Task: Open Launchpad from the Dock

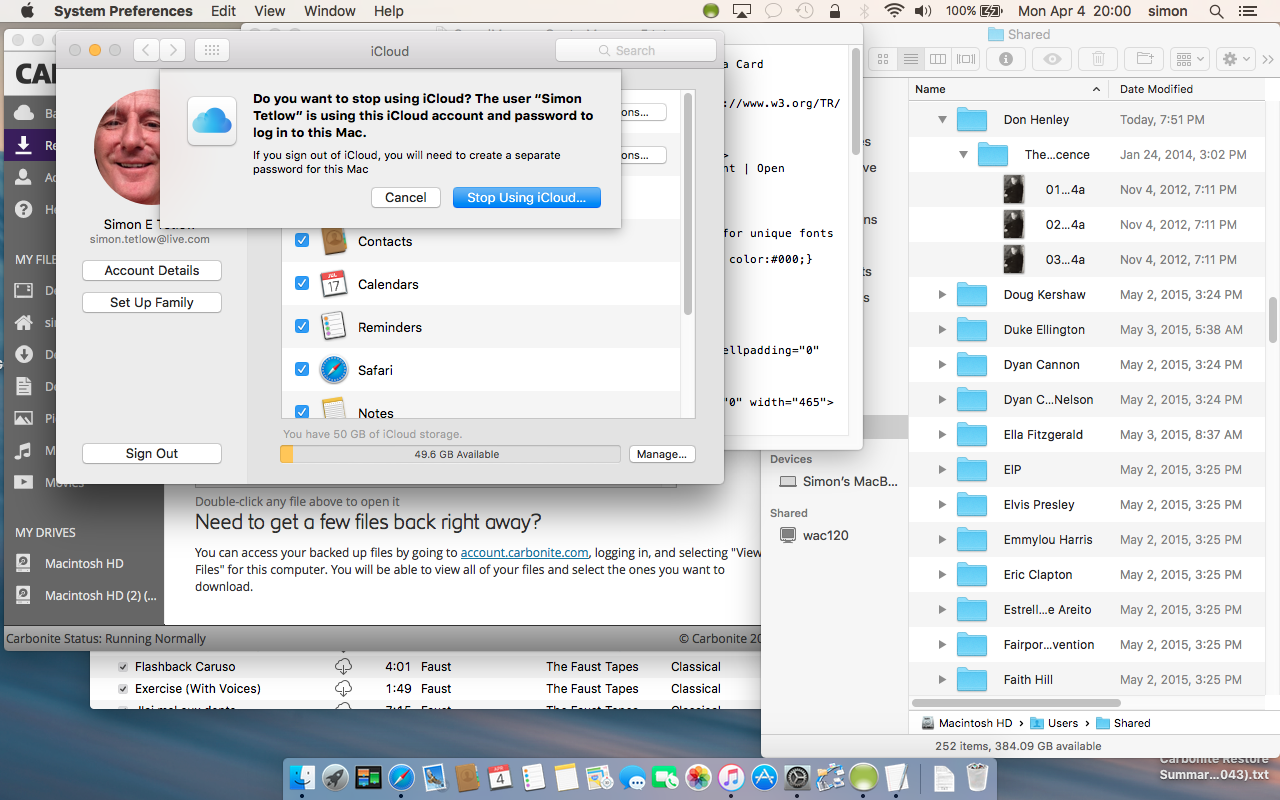Action: coord(335,777)
